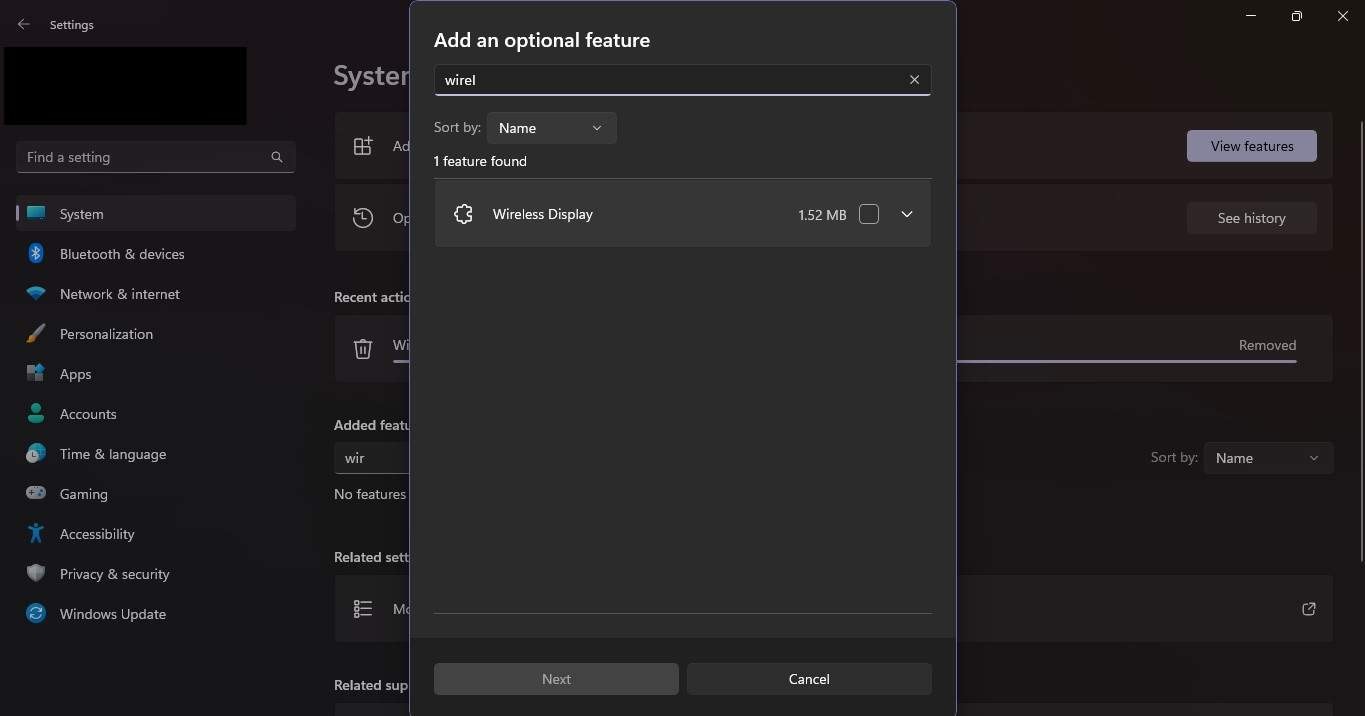Viewport: 1365px width, 716px height.
Task: Open Apps settings
Action: [156, 374]
